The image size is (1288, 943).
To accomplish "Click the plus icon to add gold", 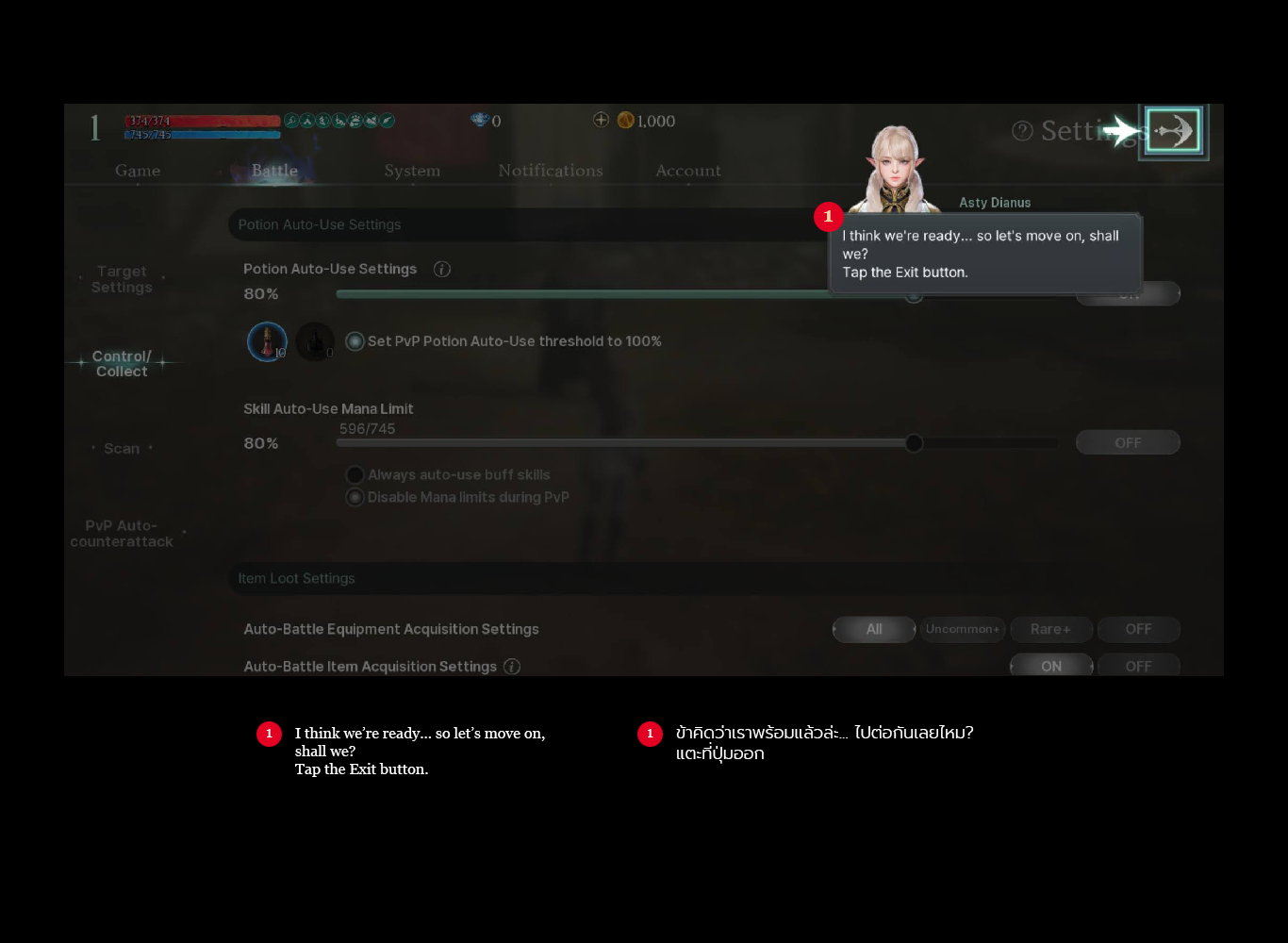I will 601,120.
